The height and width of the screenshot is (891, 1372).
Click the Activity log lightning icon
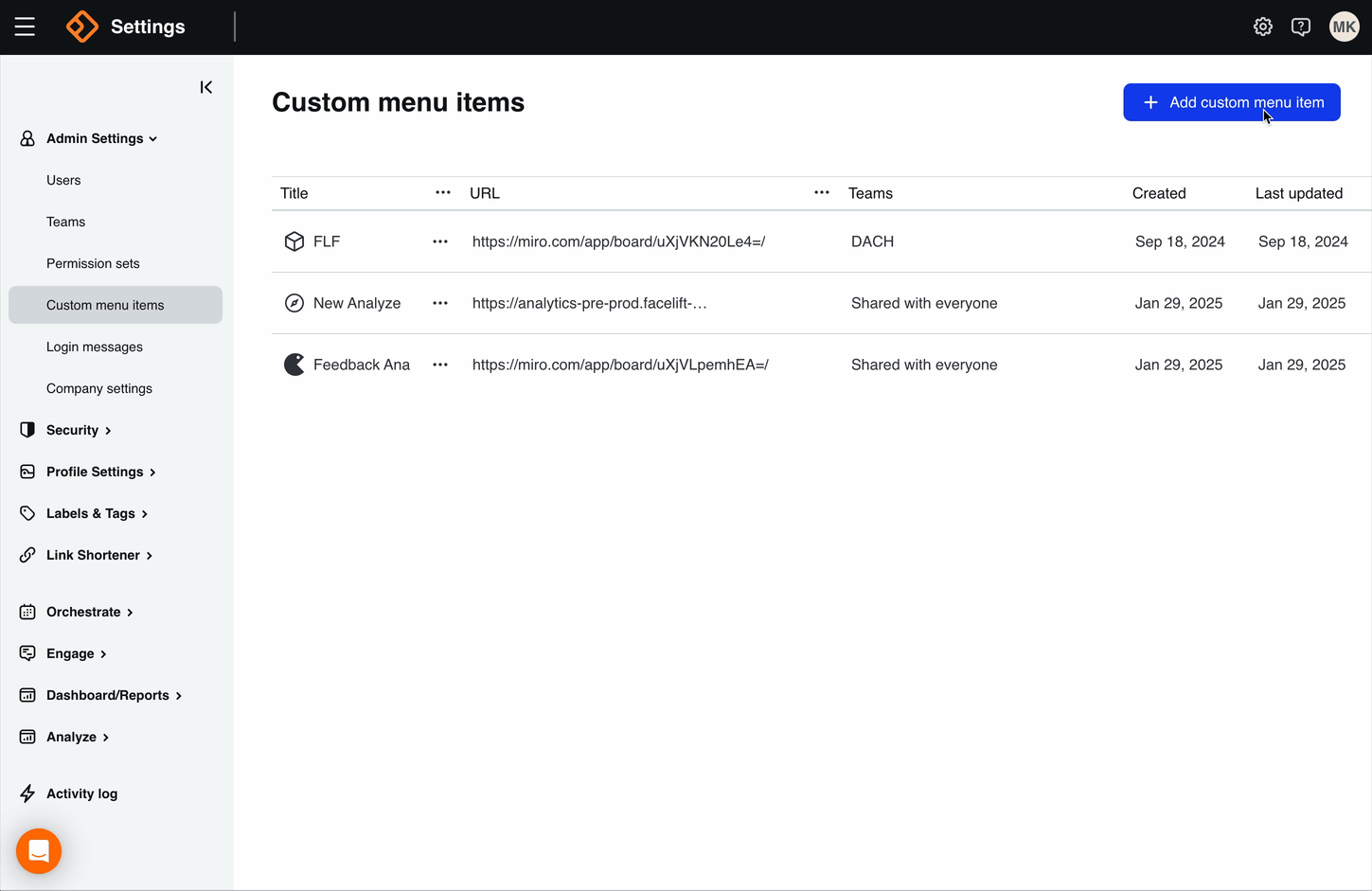pos(27,793)
